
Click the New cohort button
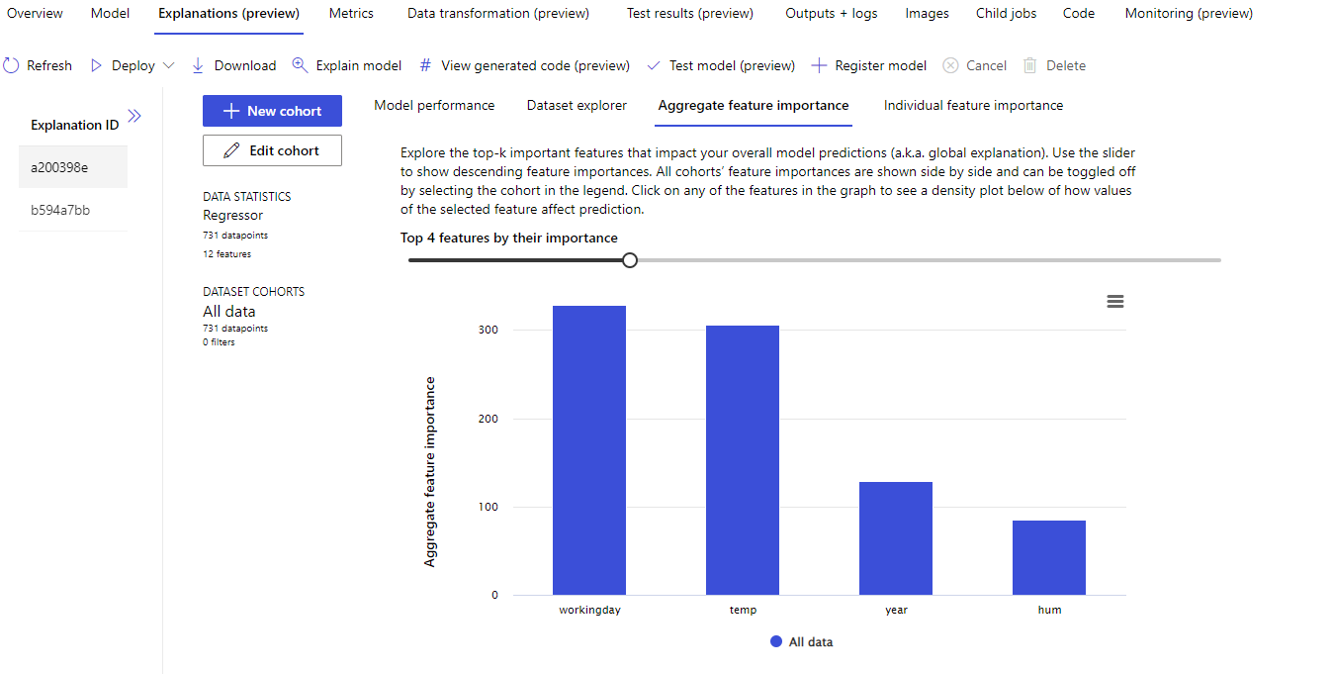[x=272, y=111]
